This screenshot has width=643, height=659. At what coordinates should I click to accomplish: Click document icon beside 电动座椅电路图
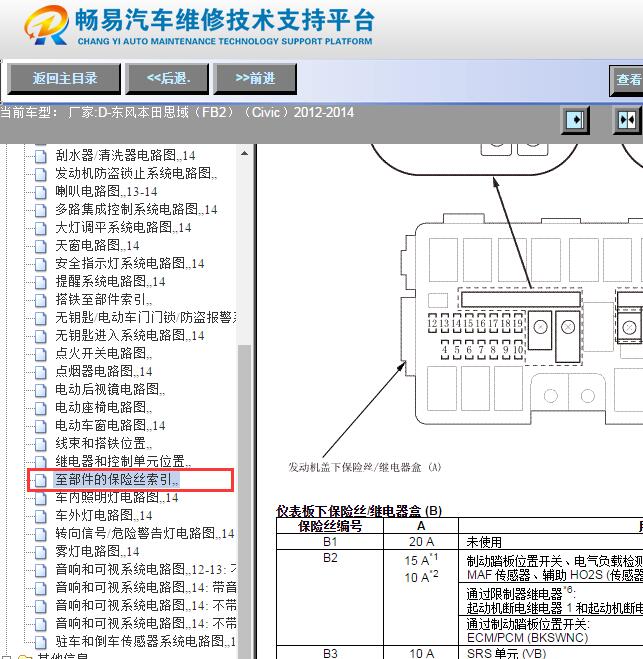[x=41, y=409]
